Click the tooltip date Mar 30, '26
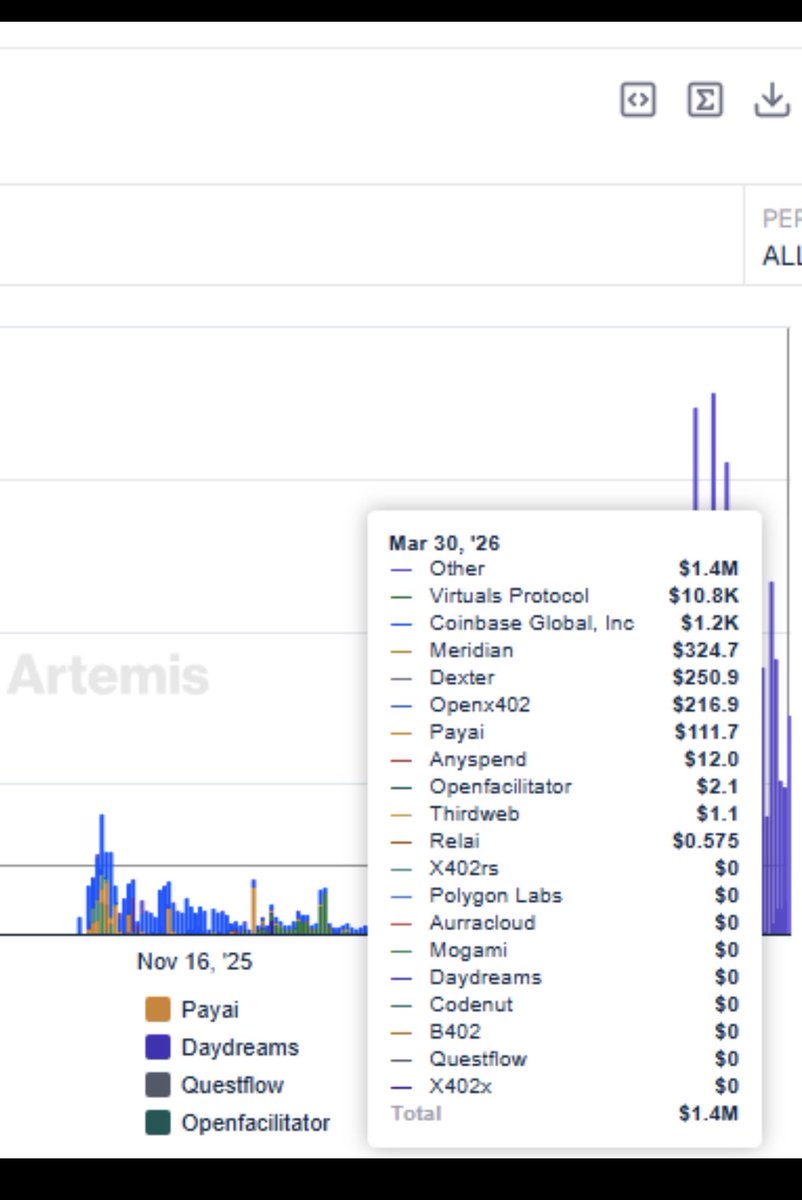This screenshot has height=1200, width=802. (x=445, y=544)
